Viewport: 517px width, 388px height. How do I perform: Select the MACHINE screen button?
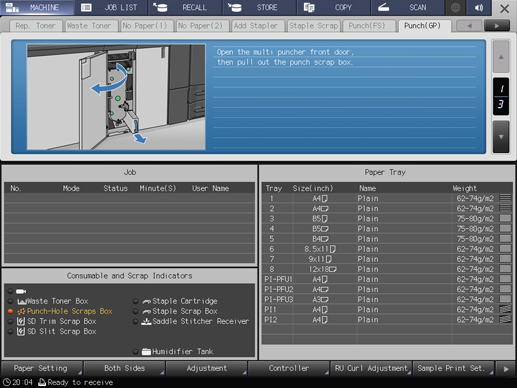pyautogui.click(x=37, y=8)
